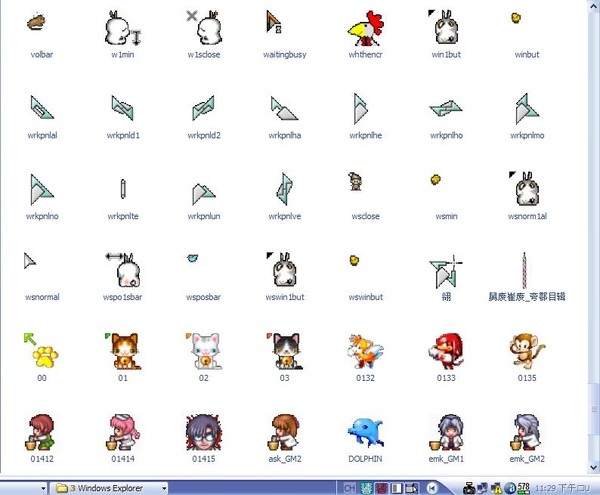
Task: Select the calico cat cursor file 03
Action: click(284, 351)
